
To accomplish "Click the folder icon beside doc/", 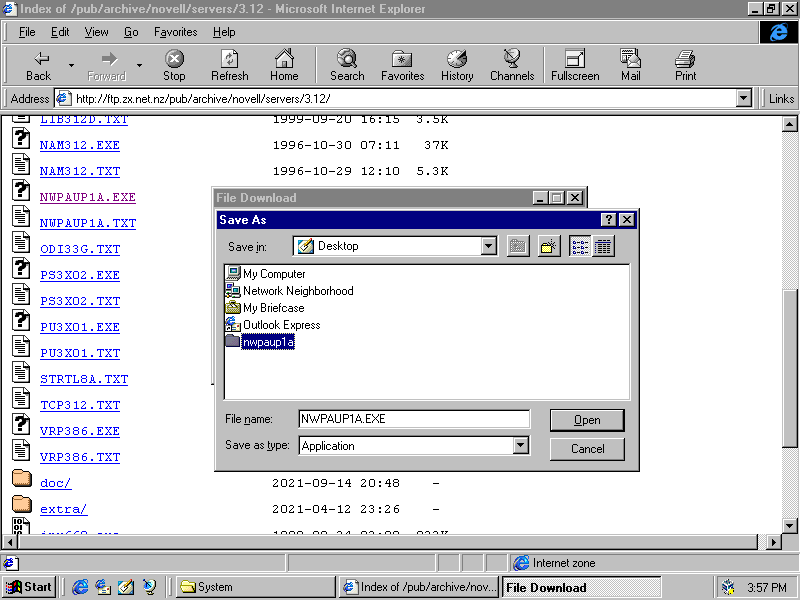I will pos(21,479).
